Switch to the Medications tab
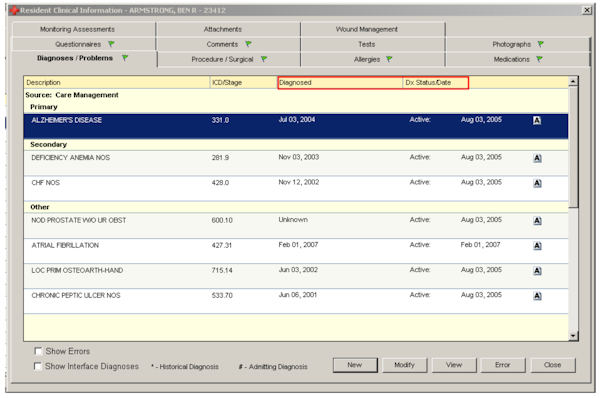600x398 pixels. pos(518,59)
